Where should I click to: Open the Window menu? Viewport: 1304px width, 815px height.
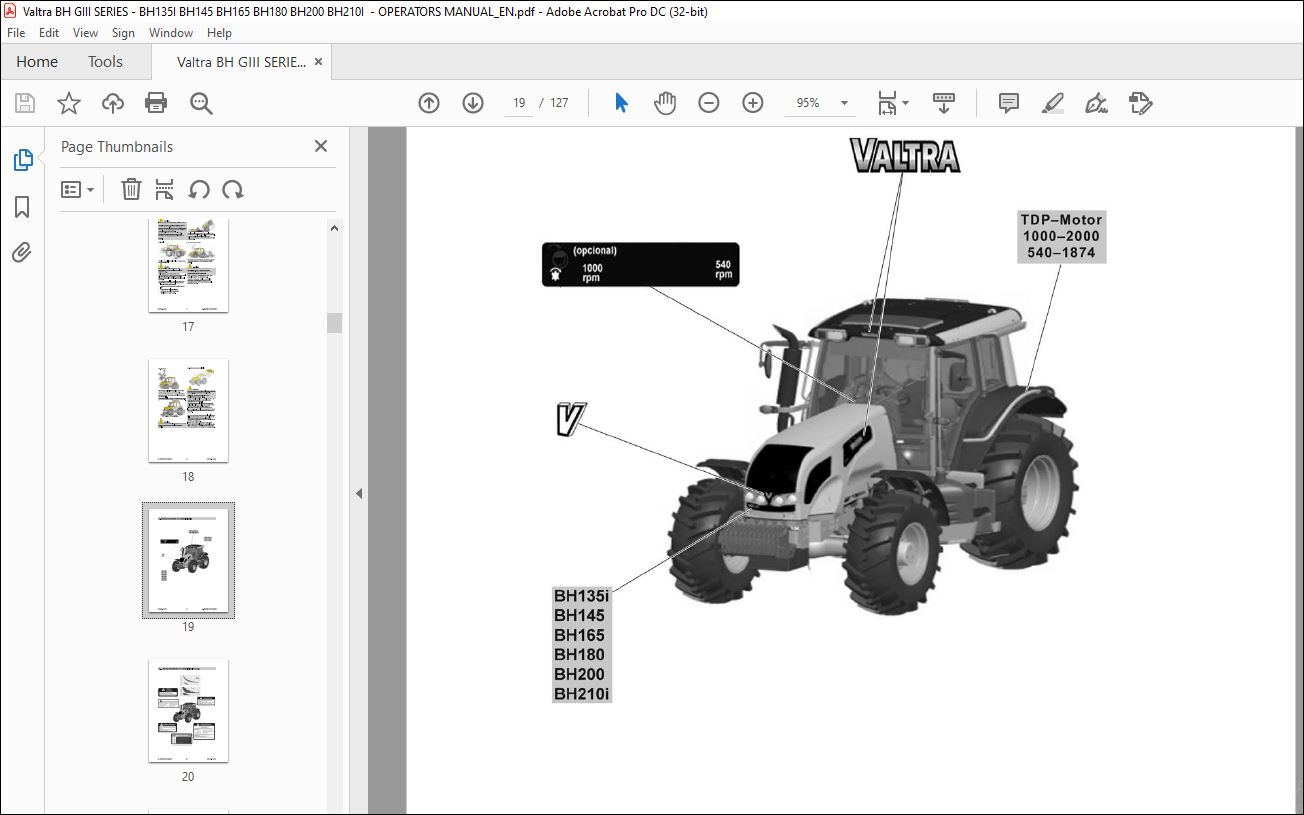tap(171, 33)
